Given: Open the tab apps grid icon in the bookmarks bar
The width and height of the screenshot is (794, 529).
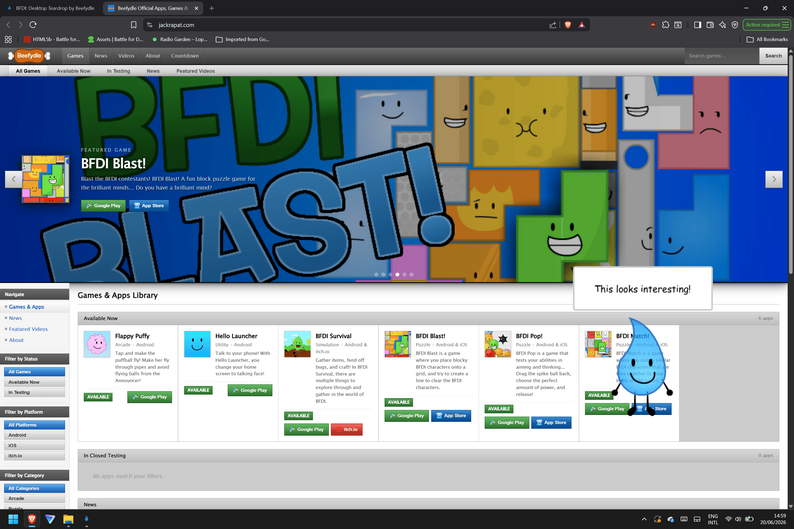Looking at the screenshot, I should [x=8, y=39].
